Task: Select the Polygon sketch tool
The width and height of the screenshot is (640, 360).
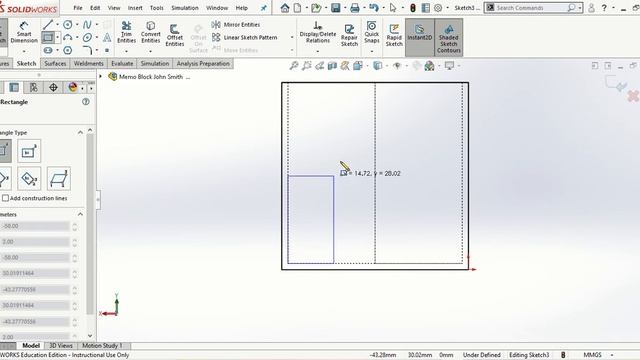Action: tap(68, 50)
